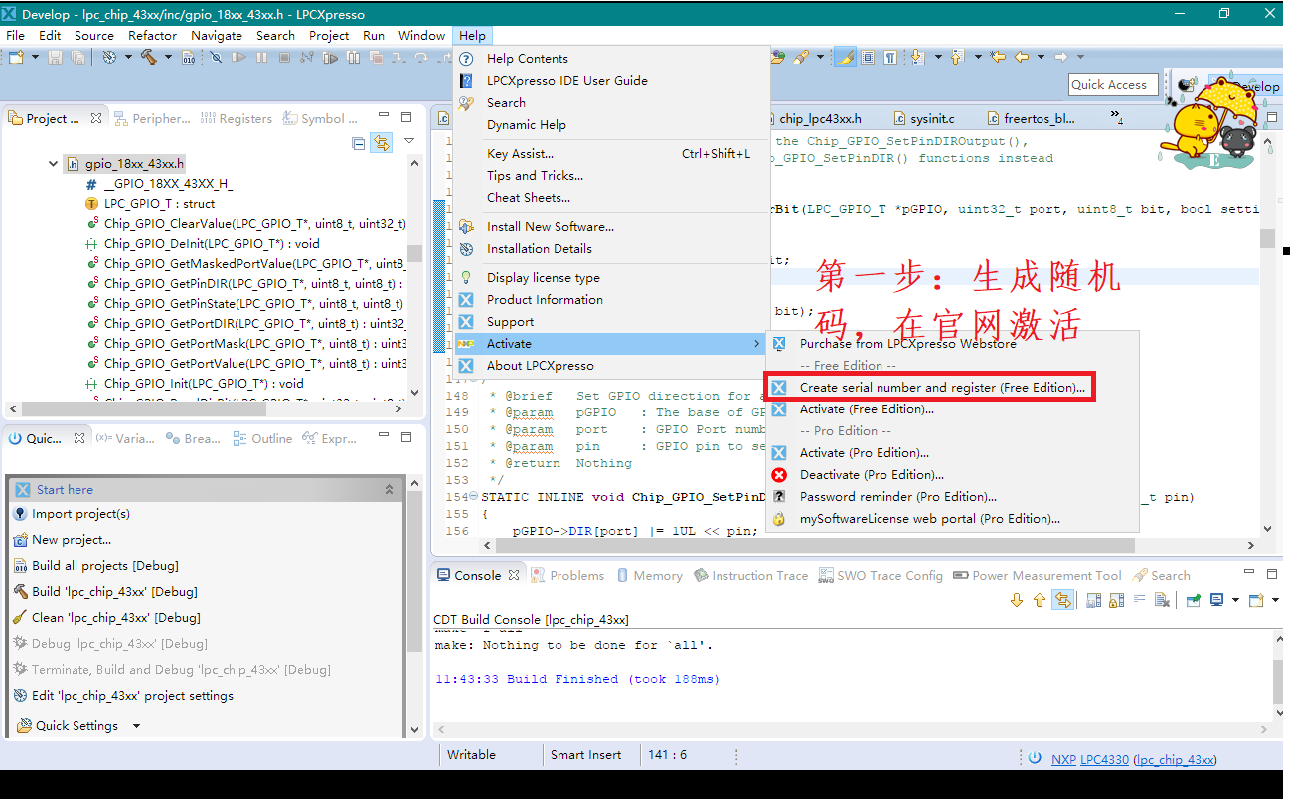Click the Skip All Breakpoints icon

[x=216, y=58]
